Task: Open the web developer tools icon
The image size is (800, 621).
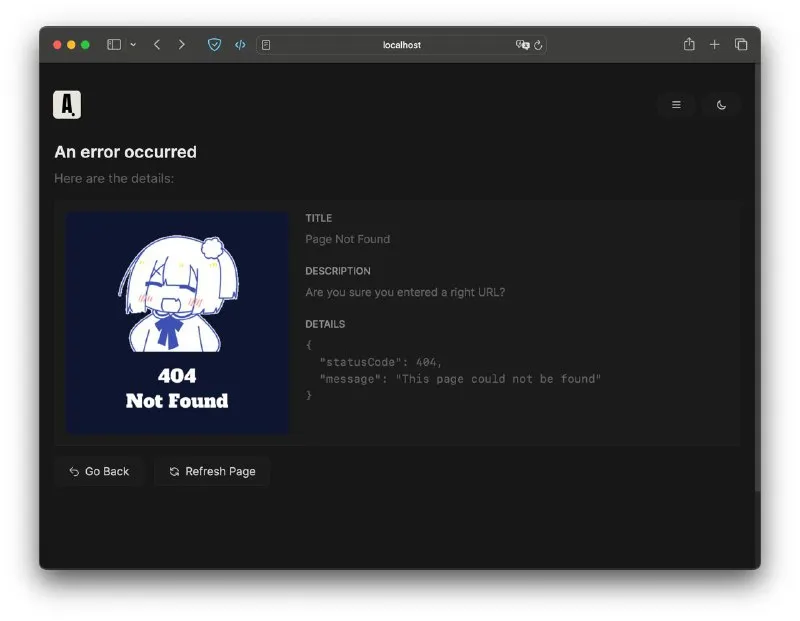Action: coord(240,44)
